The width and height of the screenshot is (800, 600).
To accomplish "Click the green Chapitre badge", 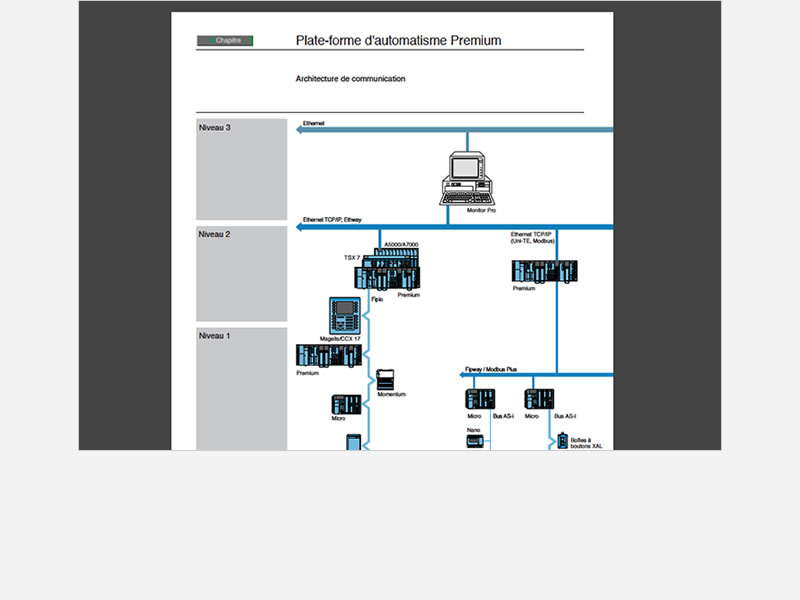I will tap(225, 40).
